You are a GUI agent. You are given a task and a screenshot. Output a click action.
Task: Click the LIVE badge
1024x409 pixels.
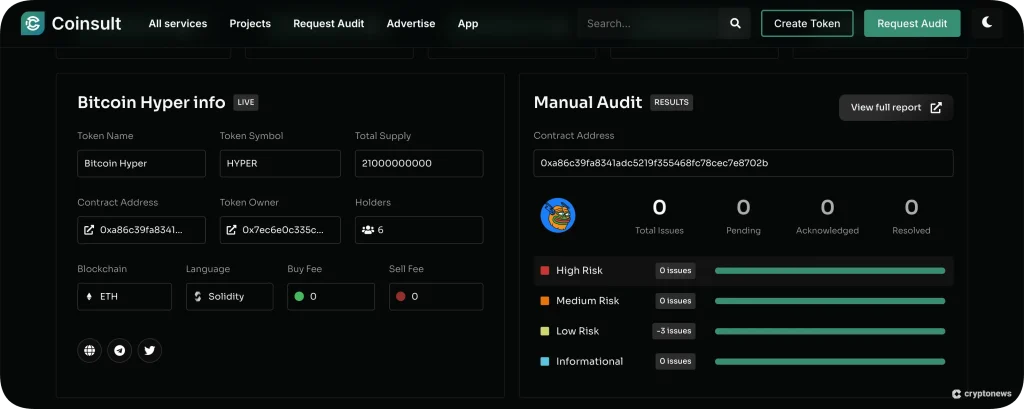(x=246, y=103)
